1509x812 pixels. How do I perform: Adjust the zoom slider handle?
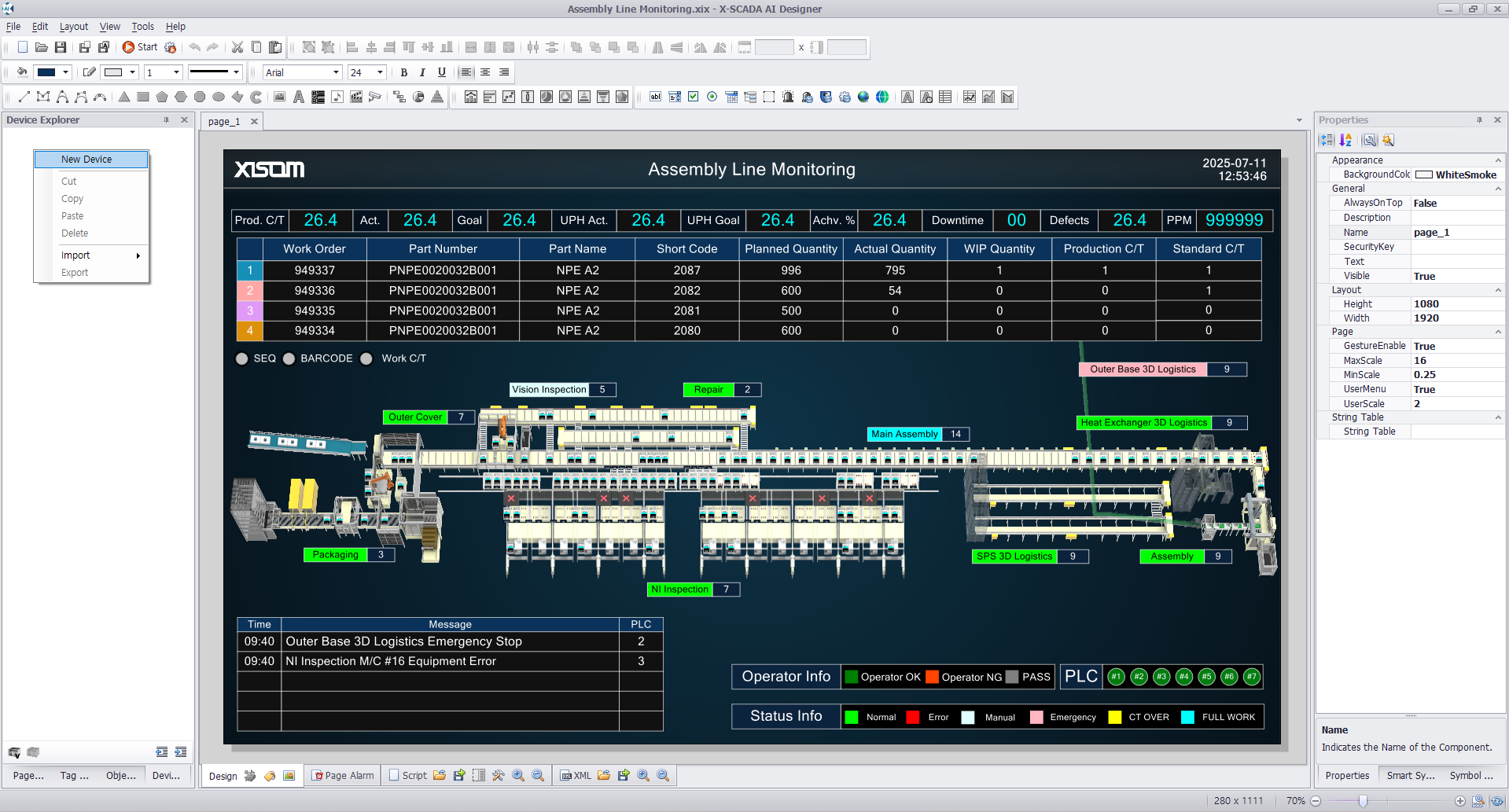tap(1363, 801)
